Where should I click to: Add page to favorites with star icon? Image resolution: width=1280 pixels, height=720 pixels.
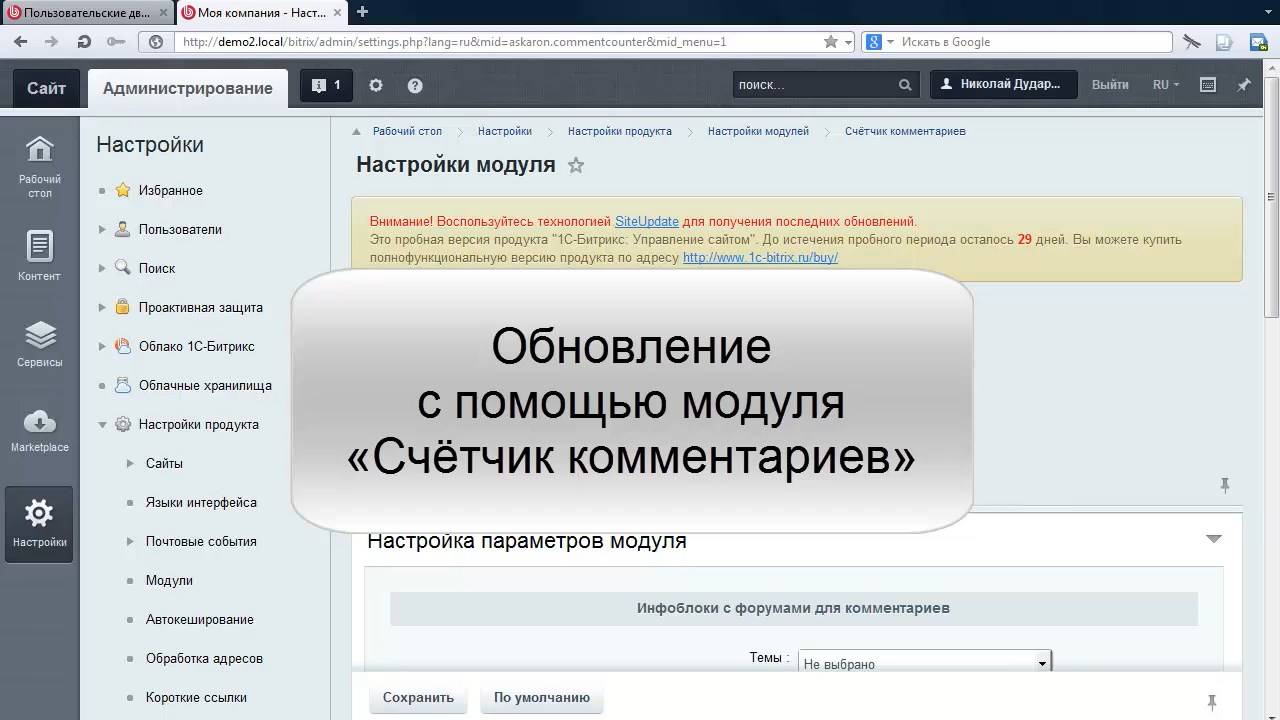(x=576, y=165)
